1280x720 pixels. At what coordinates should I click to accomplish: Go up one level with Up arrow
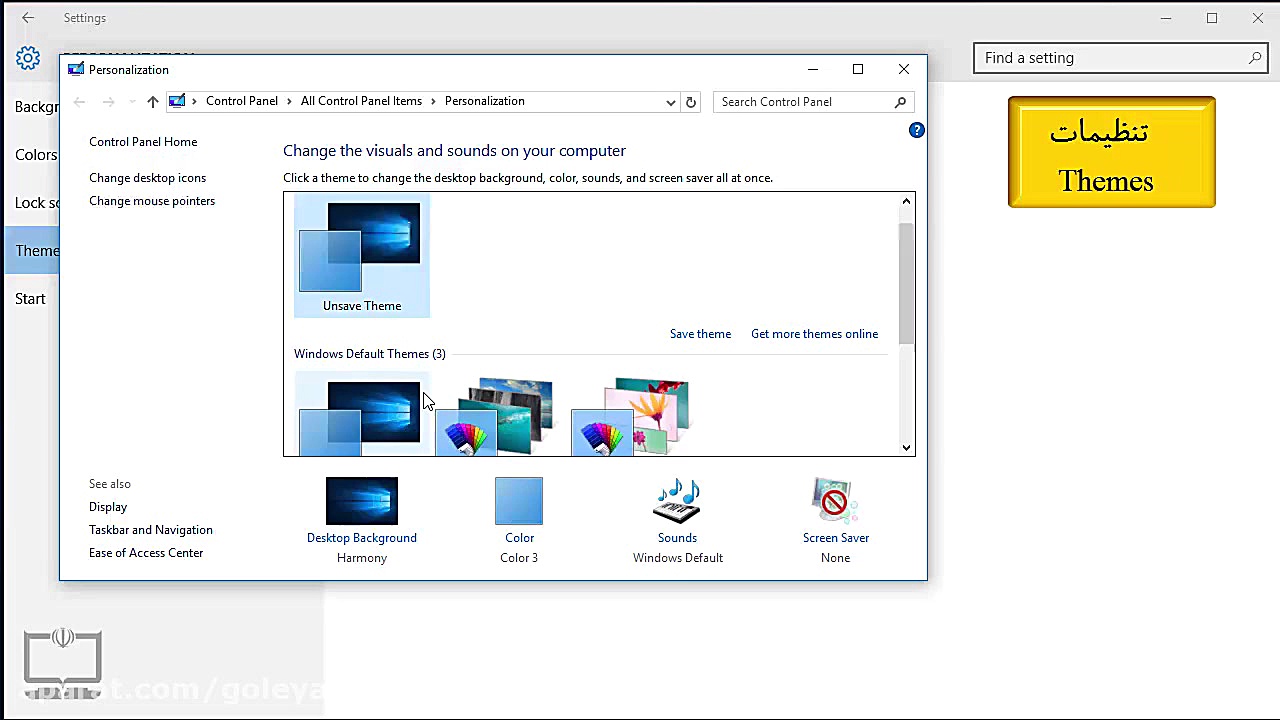coord(152,102)
